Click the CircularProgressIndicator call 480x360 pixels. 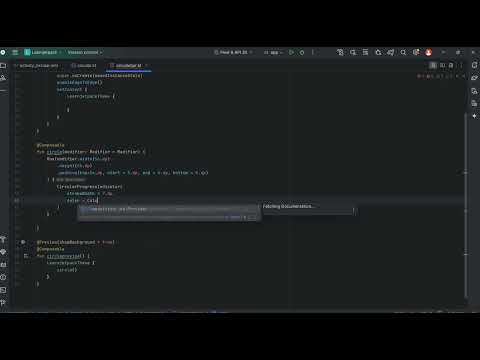90,187
